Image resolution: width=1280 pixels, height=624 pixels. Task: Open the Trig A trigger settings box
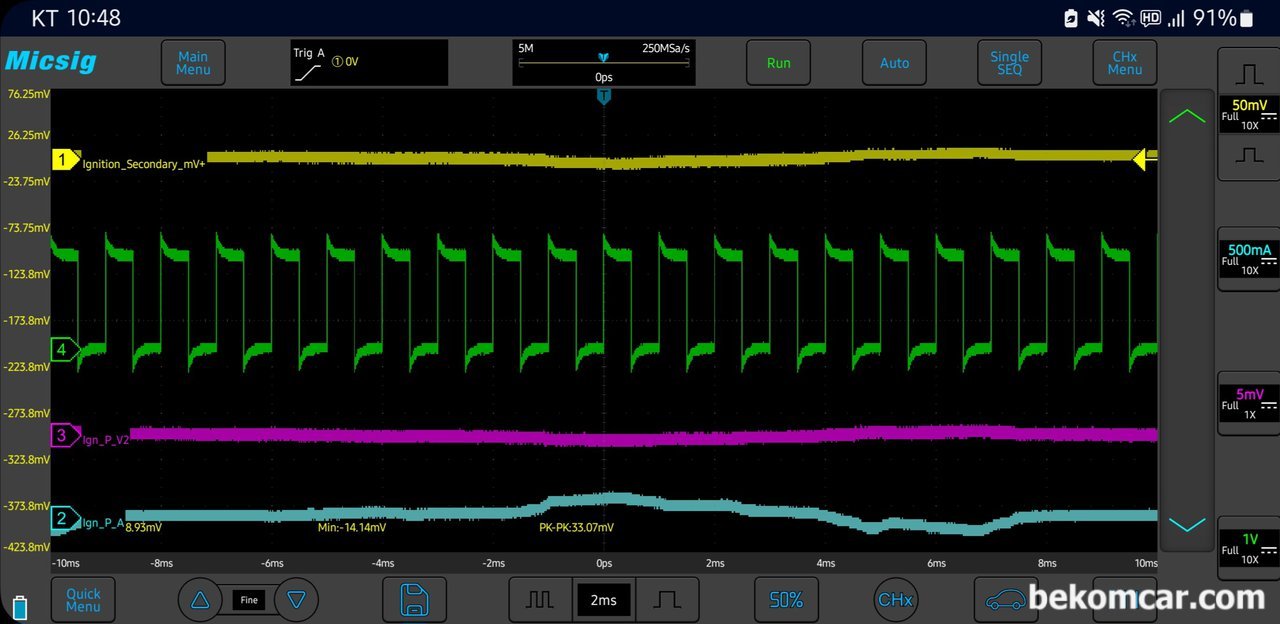point(369,63)
